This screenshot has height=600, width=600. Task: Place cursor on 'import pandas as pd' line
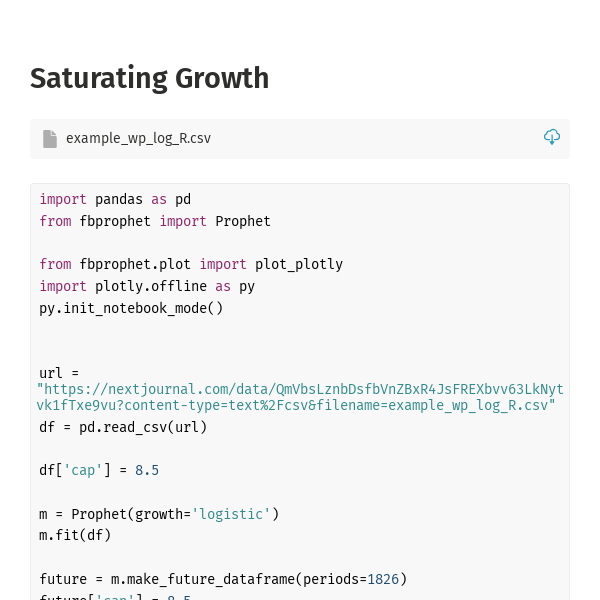coord(115,199)
